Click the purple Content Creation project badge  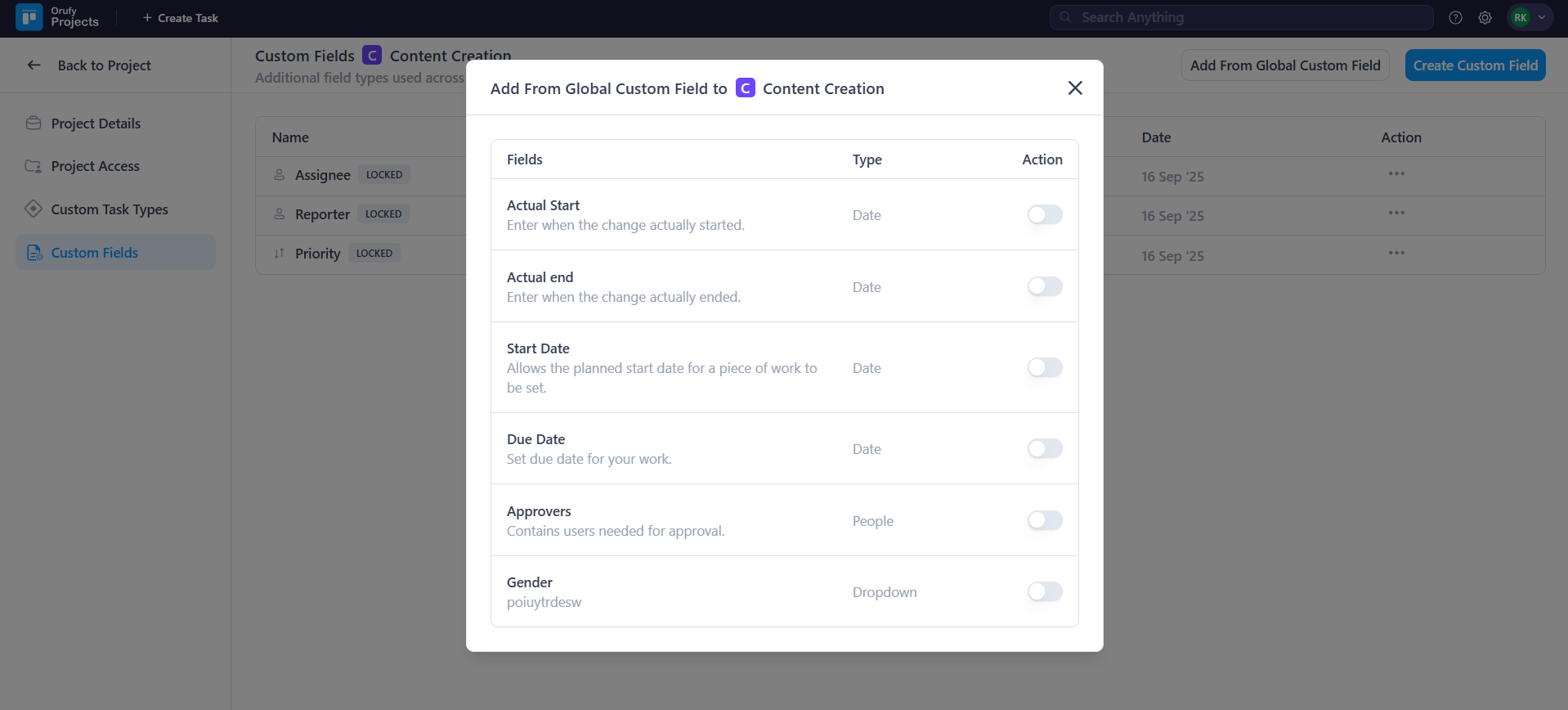pyautogui.click(x=745, y=88)
